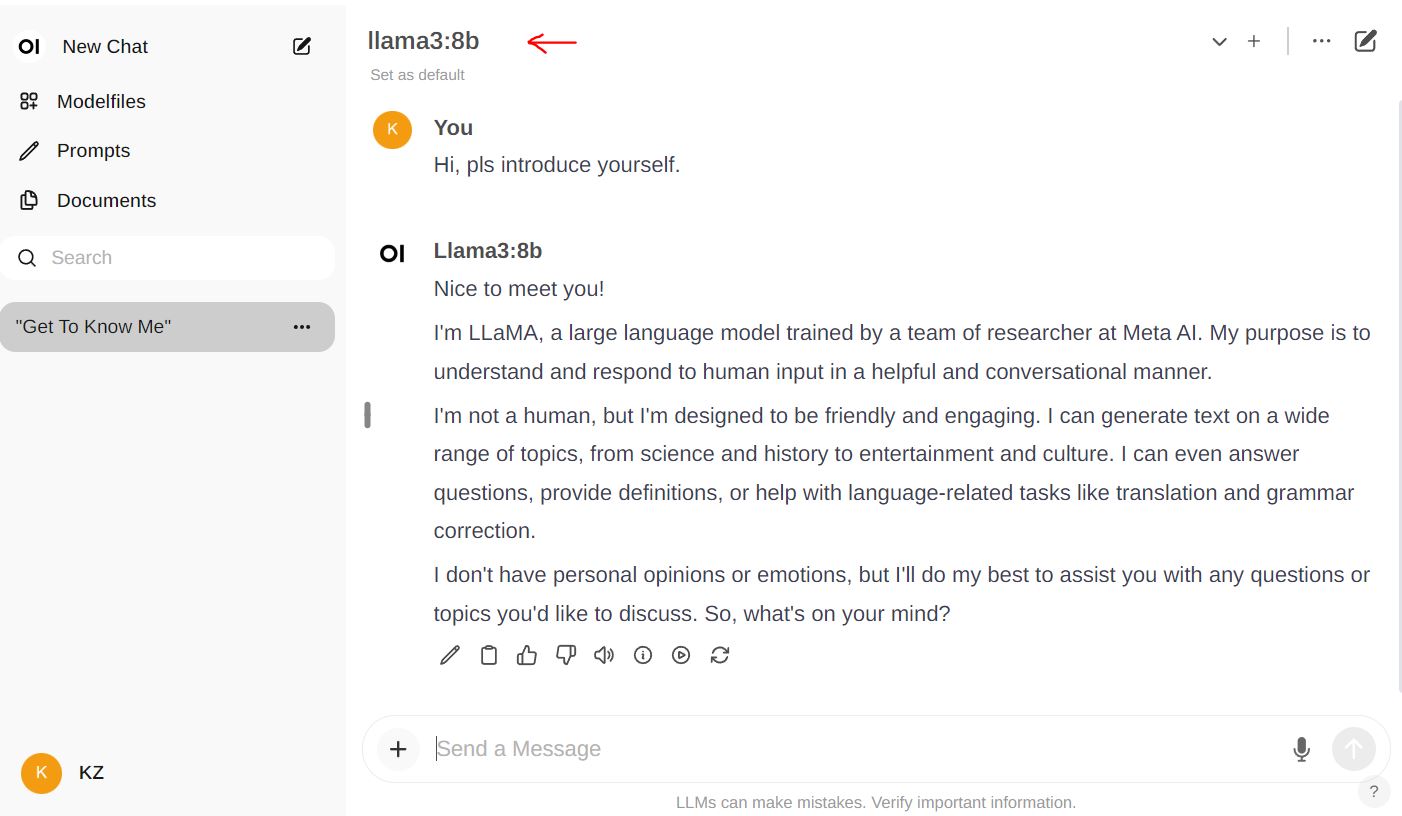Screen dimensions: 1402x816
Task: Toggle voice input with the microphone icon
Action: click(x=1301, y=749)
